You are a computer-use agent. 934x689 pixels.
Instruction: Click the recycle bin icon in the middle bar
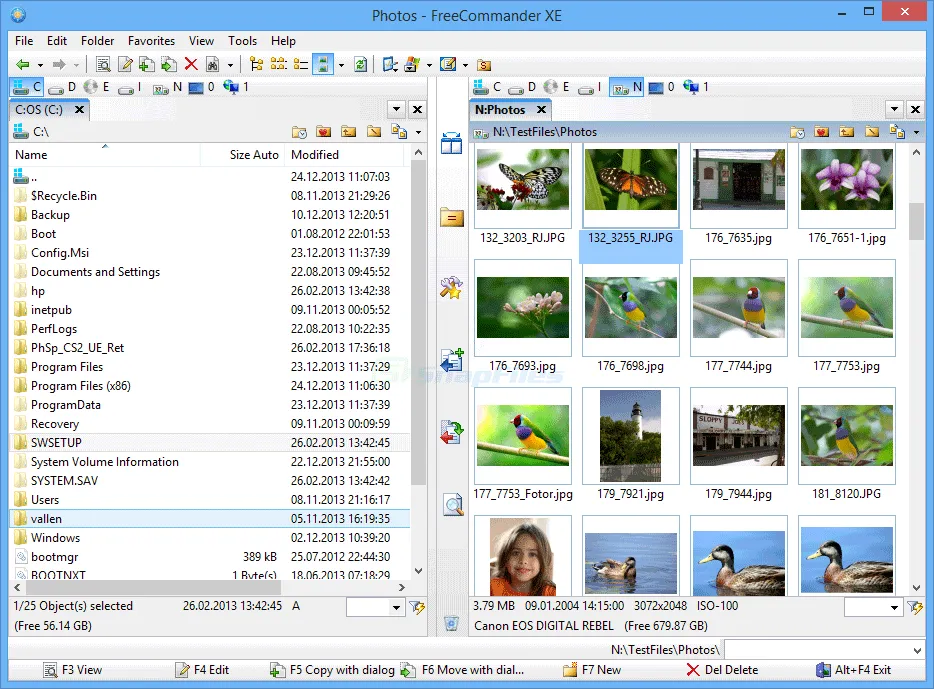(x=452, y=623)
